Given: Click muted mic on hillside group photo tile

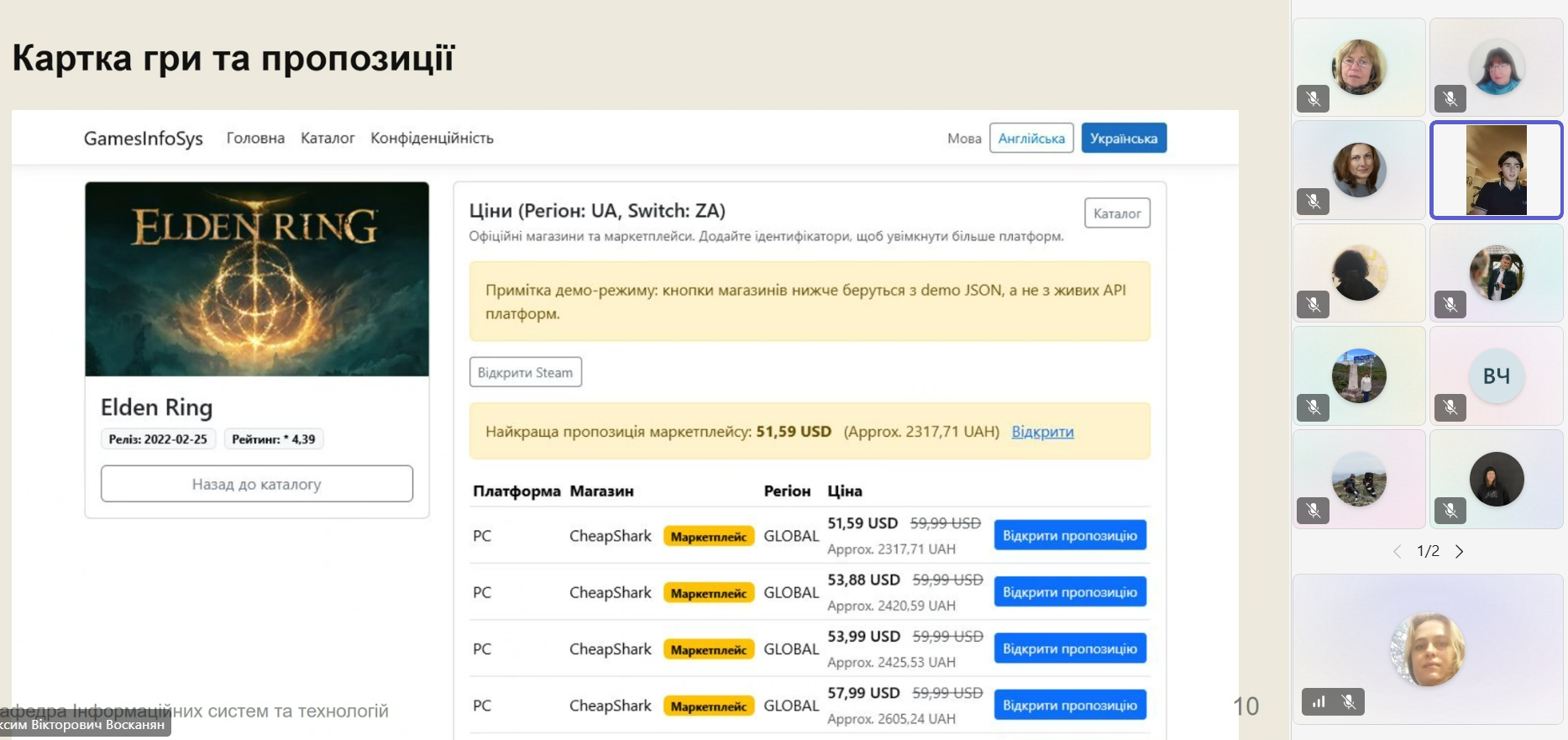Looking at the screenshot, I should tap(1313, 510).
